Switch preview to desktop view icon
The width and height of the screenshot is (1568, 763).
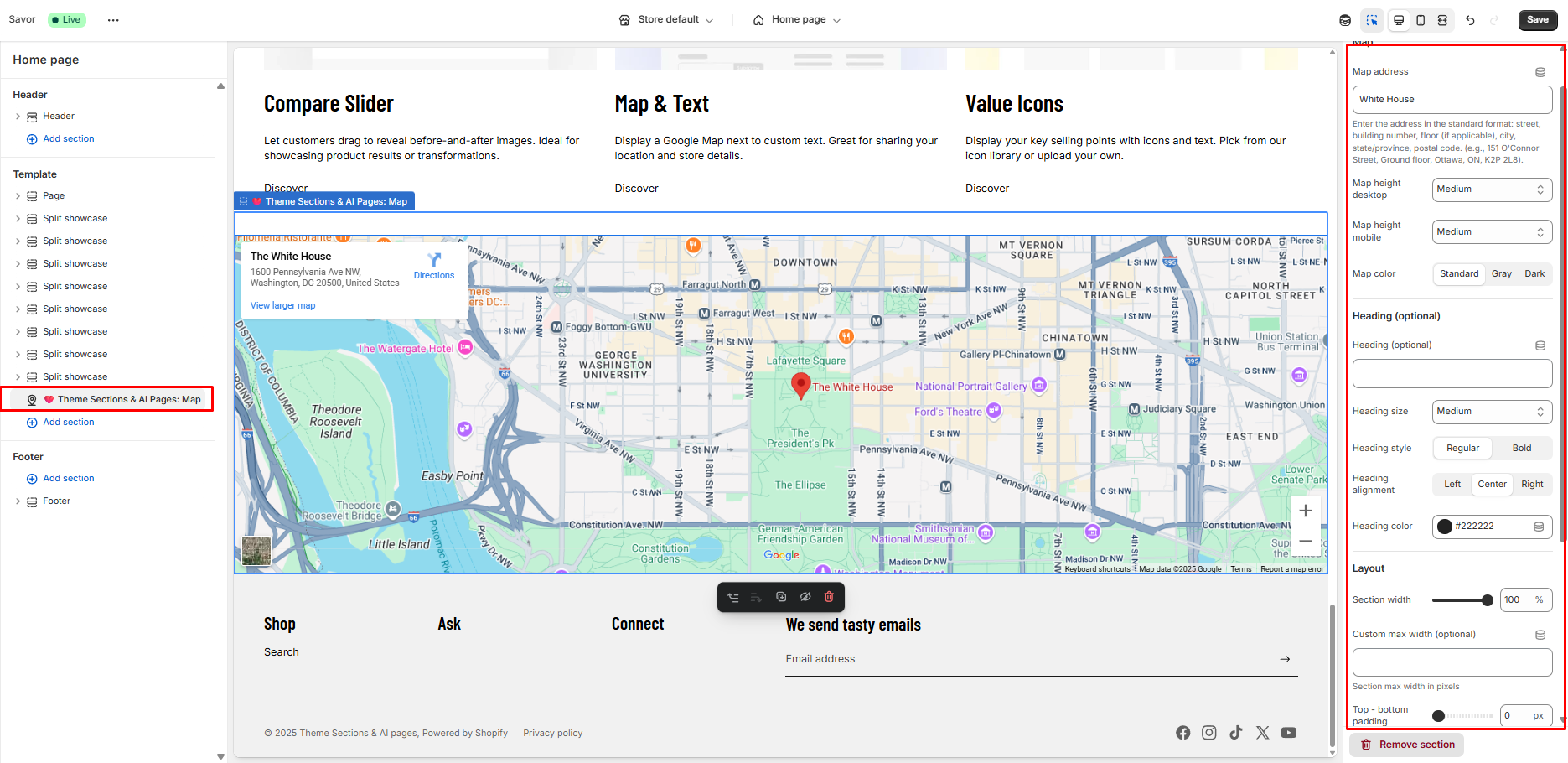tap(1399, 20)
